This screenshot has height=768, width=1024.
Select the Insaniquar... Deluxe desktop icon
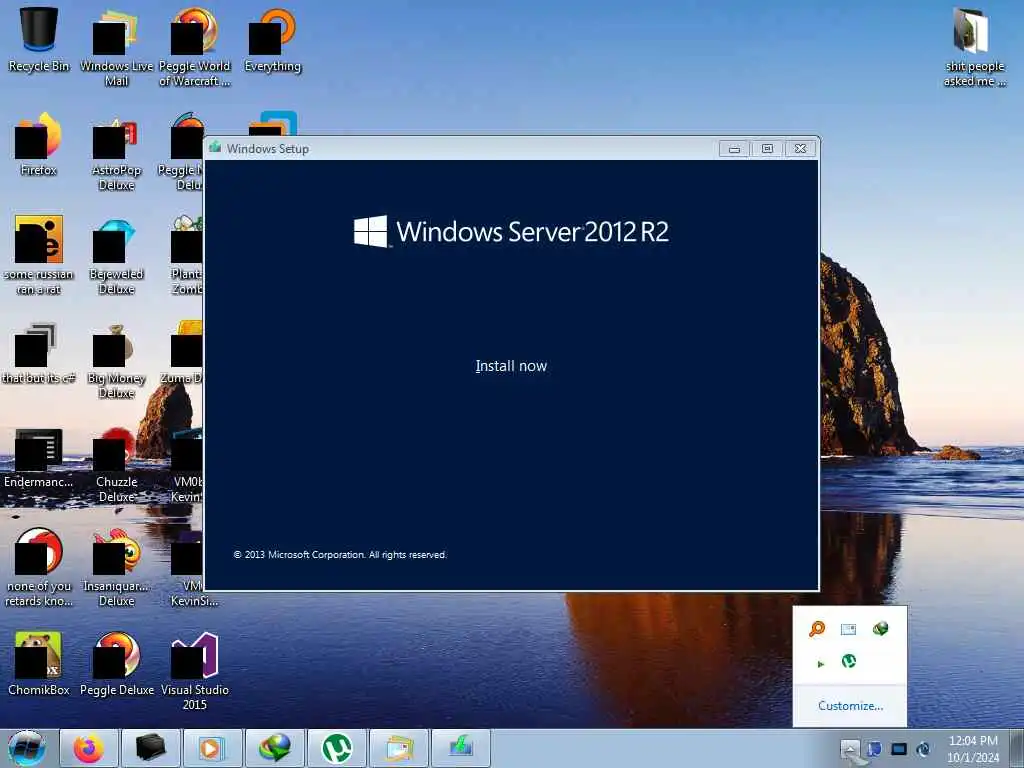tap(116, 567)
